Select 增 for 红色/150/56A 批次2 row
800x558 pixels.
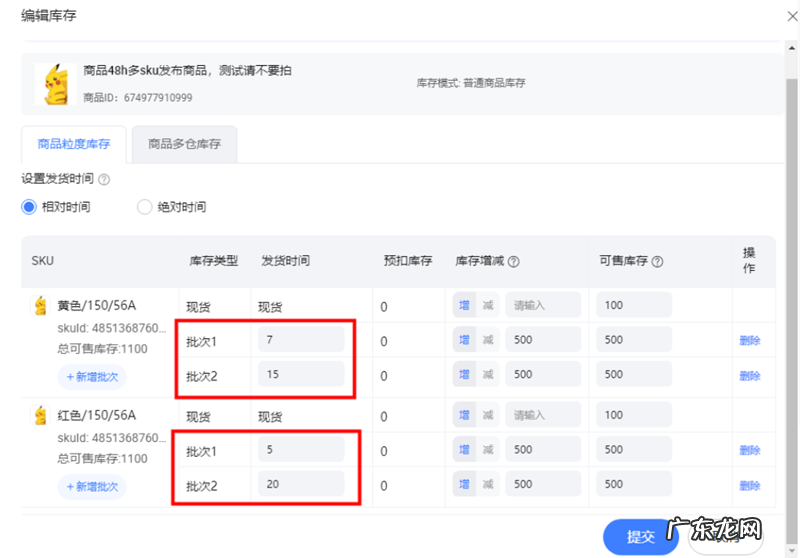[x=464, y=484]
